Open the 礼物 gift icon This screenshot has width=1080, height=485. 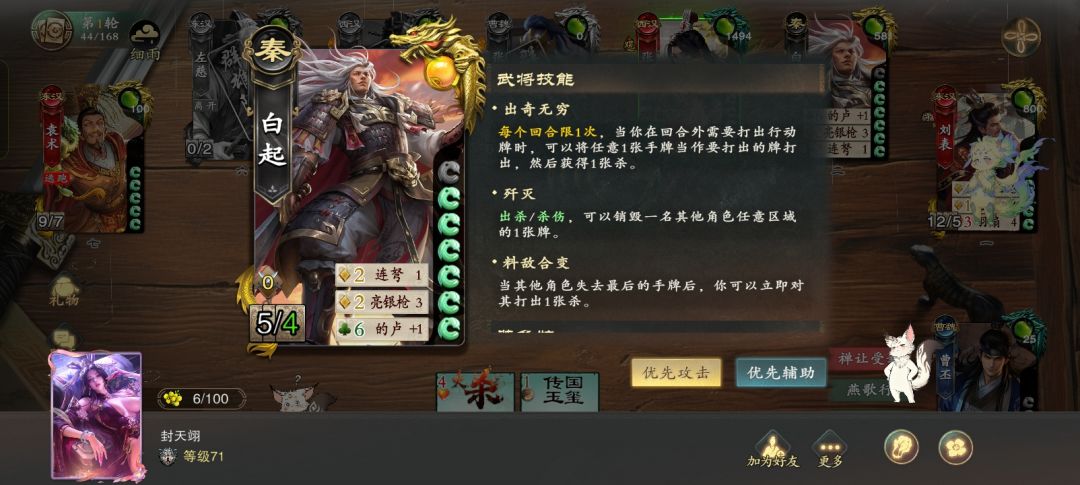click(63, 291)
